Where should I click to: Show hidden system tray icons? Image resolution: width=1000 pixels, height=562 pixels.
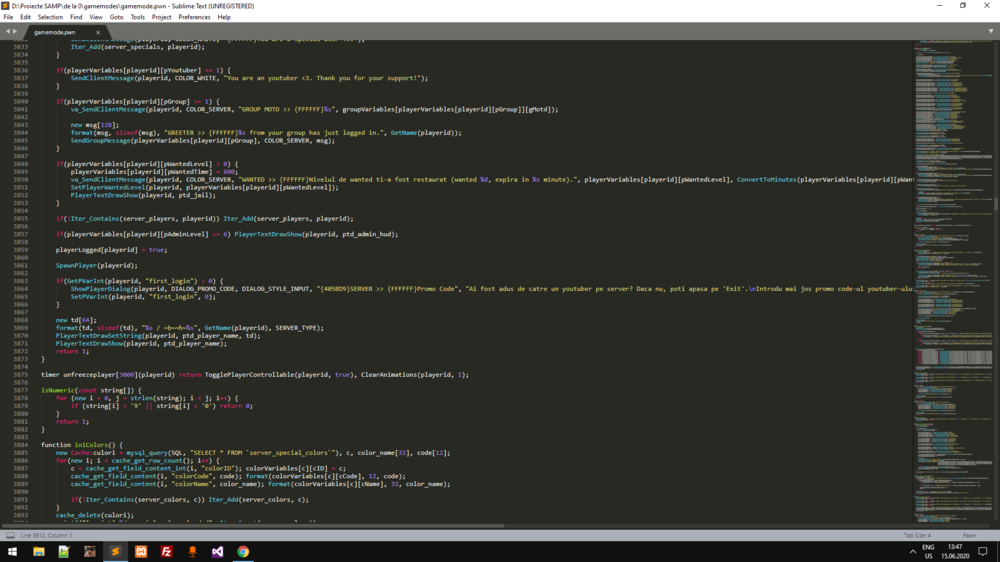pos(913,551)
